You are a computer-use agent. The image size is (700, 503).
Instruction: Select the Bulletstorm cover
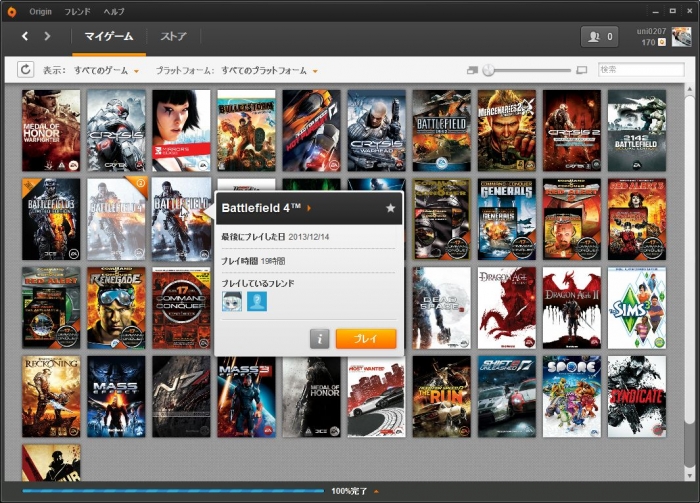[246, 130]
